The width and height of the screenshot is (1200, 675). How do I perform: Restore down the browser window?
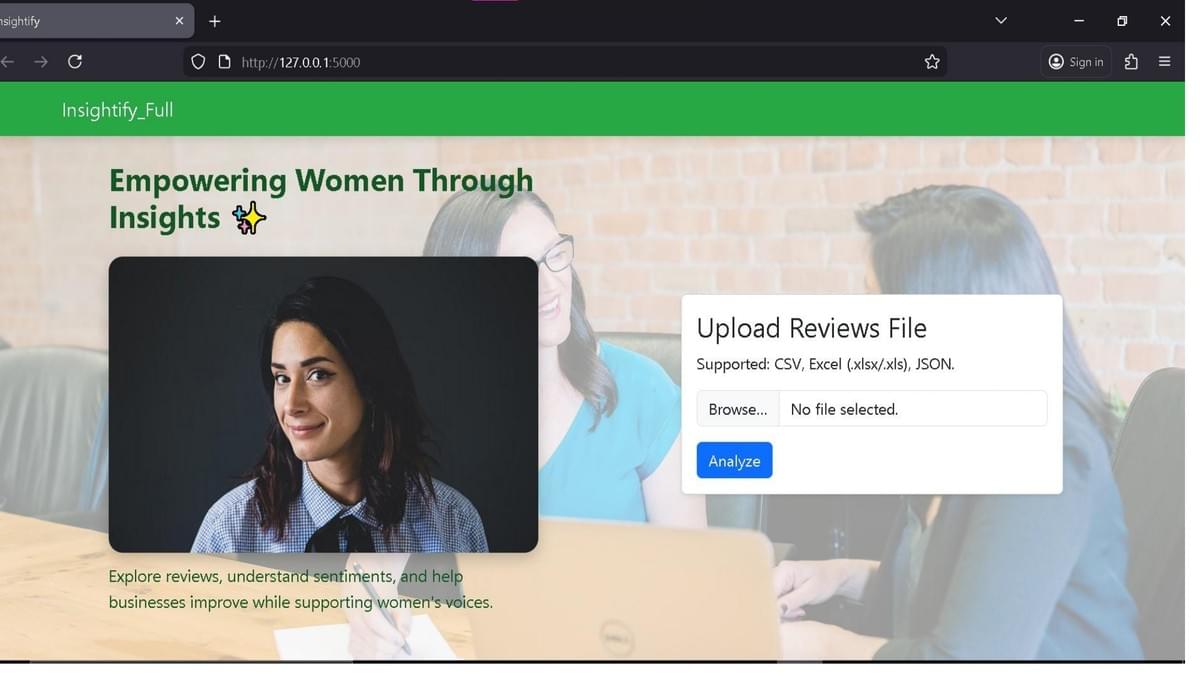pyautogui.click(x=1122, y=21)
